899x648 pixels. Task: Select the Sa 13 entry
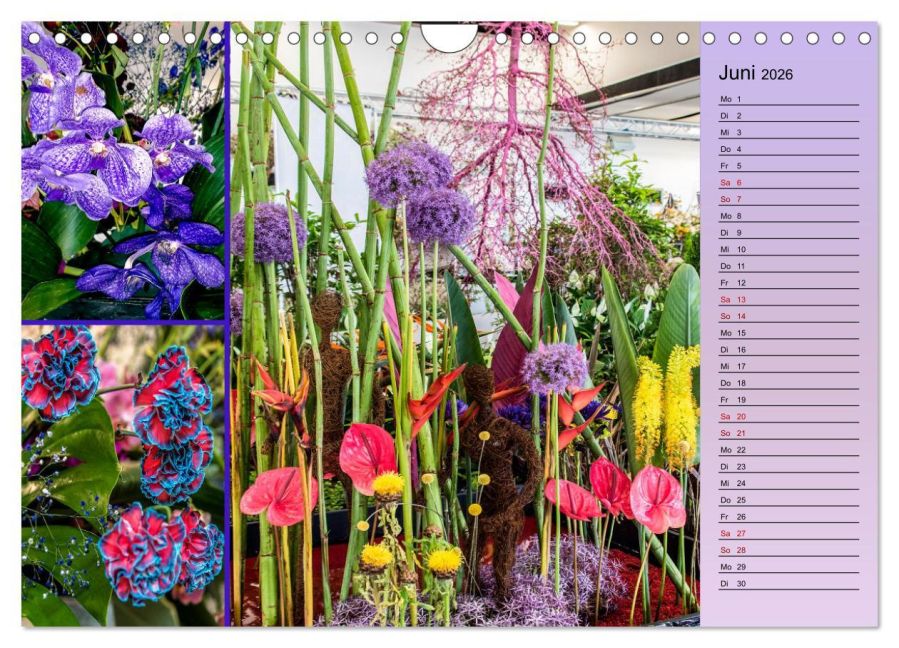click(788, 300)
